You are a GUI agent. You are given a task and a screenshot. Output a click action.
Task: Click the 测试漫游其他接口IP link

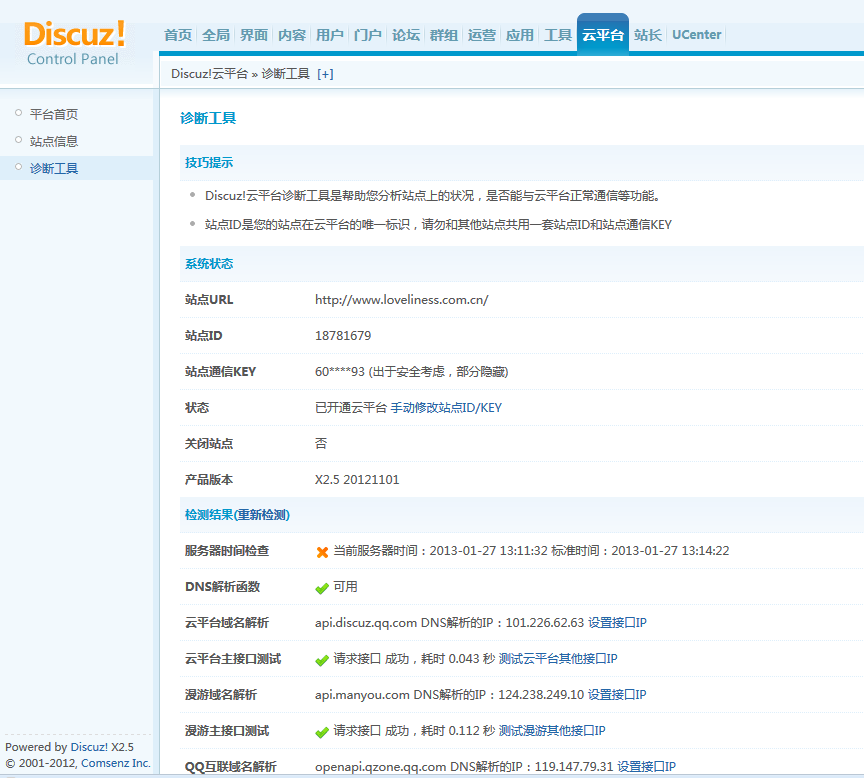[552, 731]
